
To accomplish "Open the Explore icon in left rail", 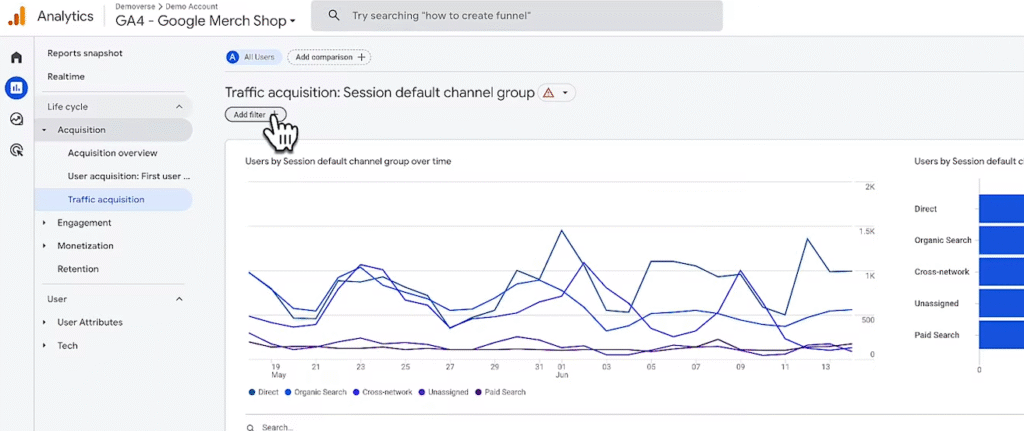I will 16,119.
